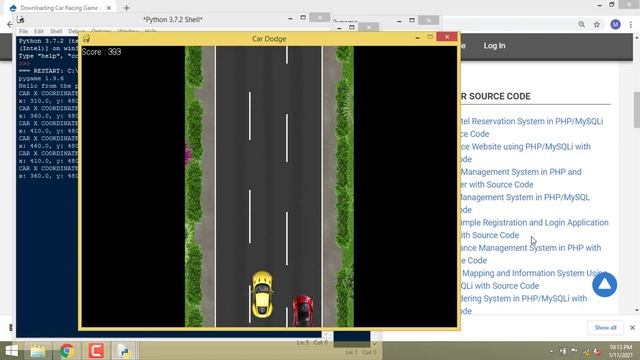Click the Chrome back arrow
The width and height of the screenshot is (640, 360).
(10, 24)
